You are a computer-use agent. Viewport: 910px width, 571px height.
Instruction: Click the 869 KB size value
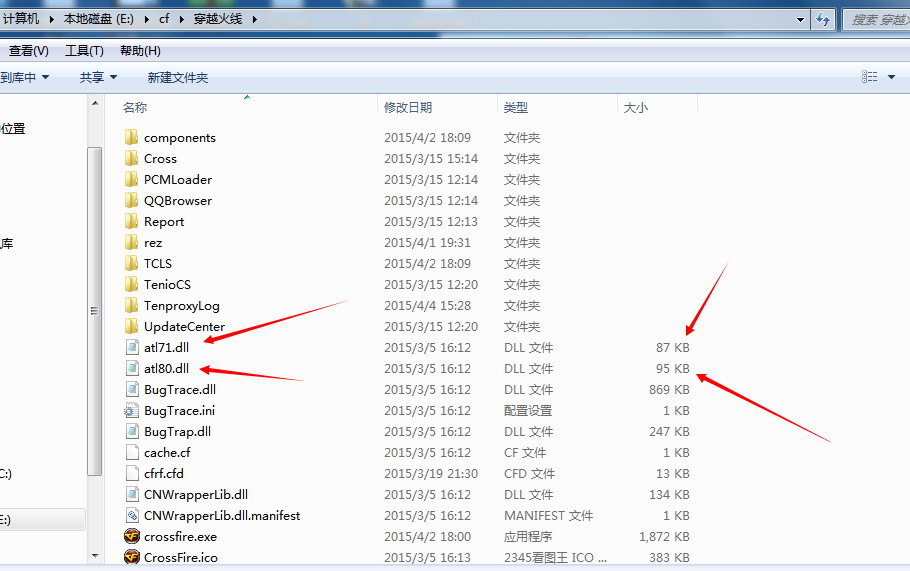pos(669,390)
